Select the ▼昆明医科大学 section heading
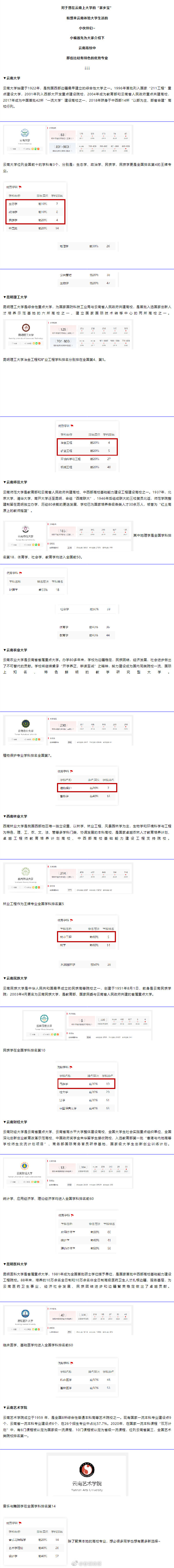Viewport: 174px width, 1568px height. pos(15,1264)
